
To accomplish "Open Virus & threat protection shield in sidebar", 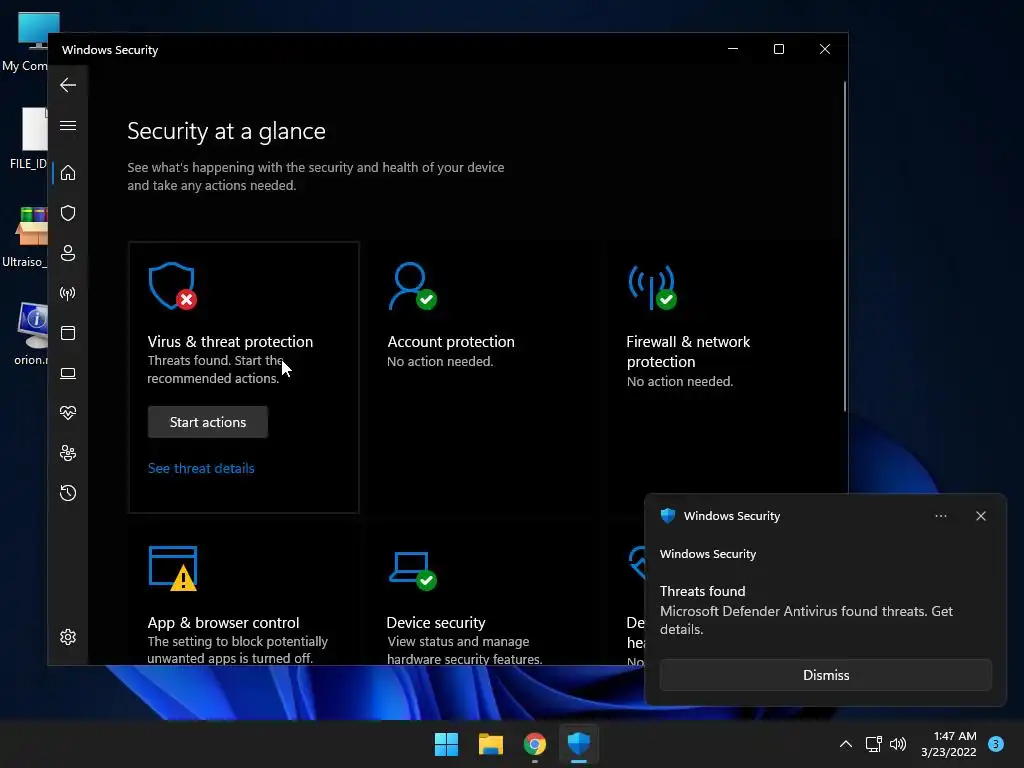I will click(68, 213).
